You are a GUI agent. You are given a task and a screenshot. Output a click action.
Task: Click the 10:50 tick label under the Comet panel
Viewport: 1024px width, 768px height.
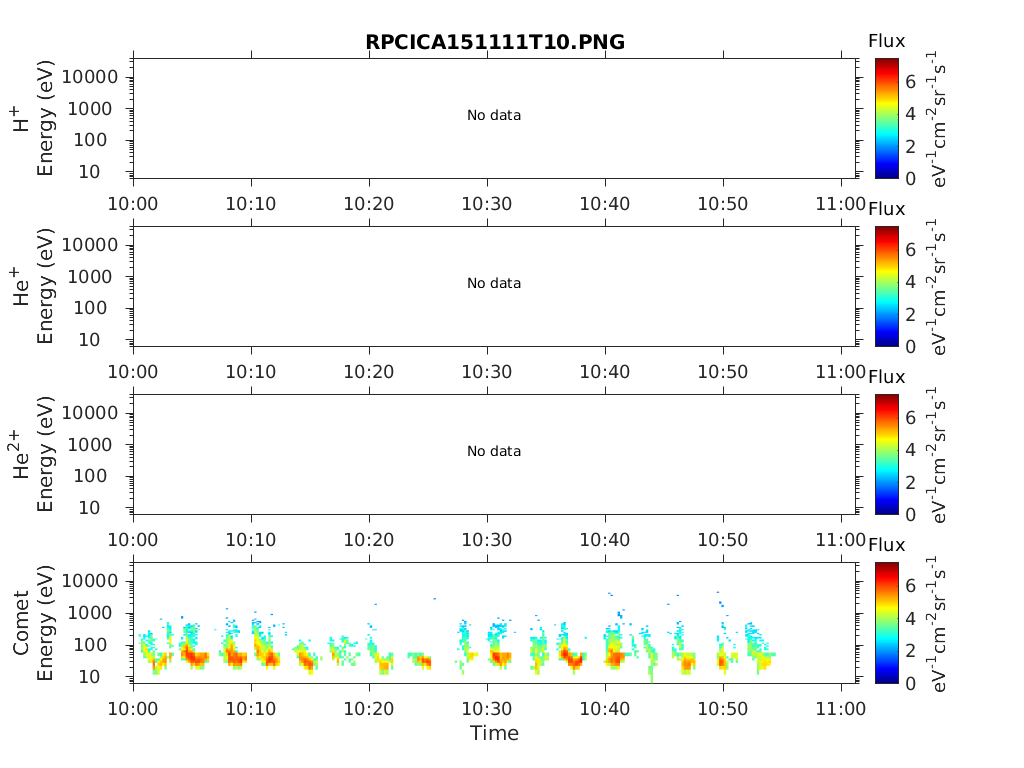point(723,709)
